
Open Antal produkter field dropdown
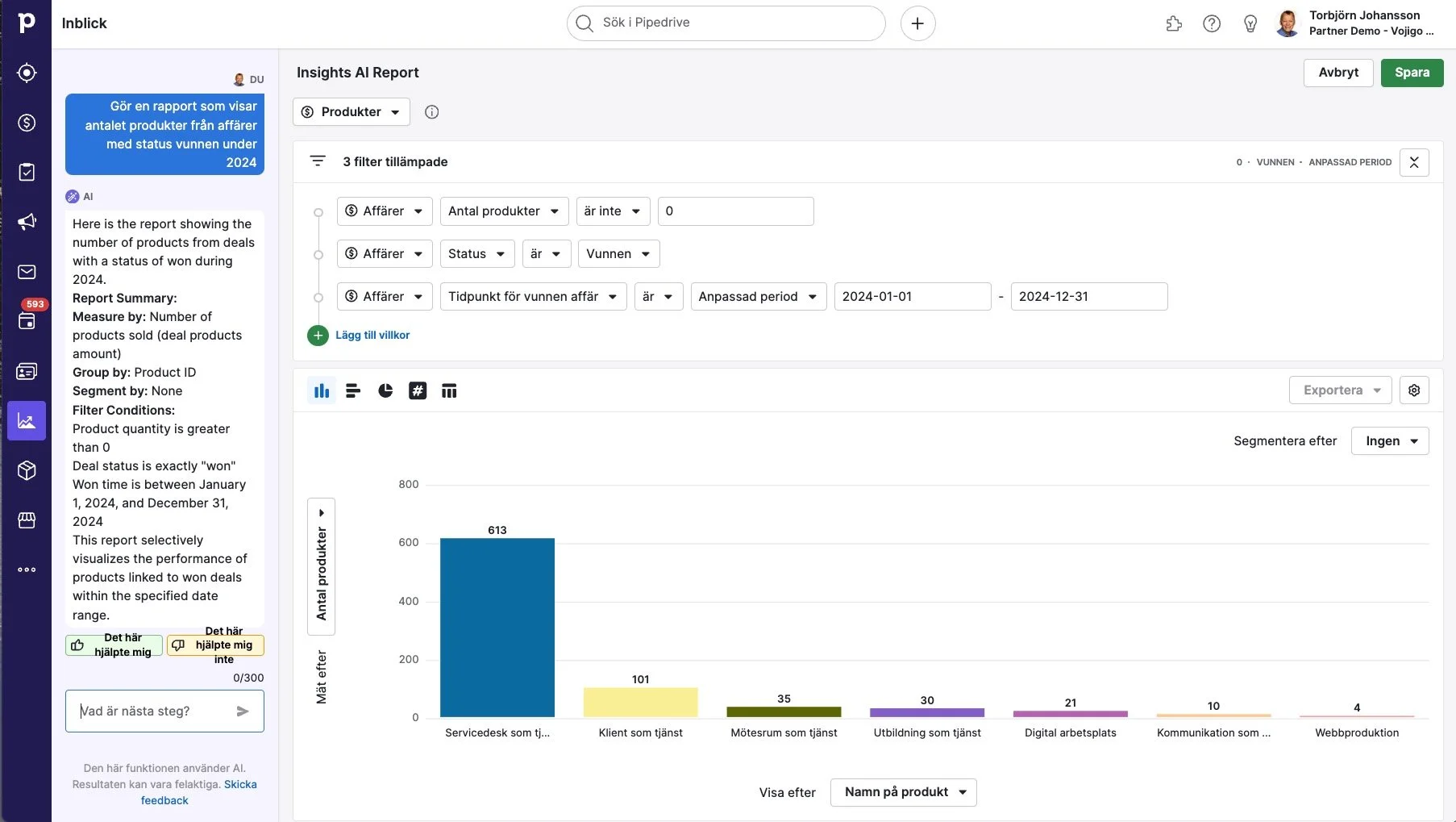click(x=505, y=211)
